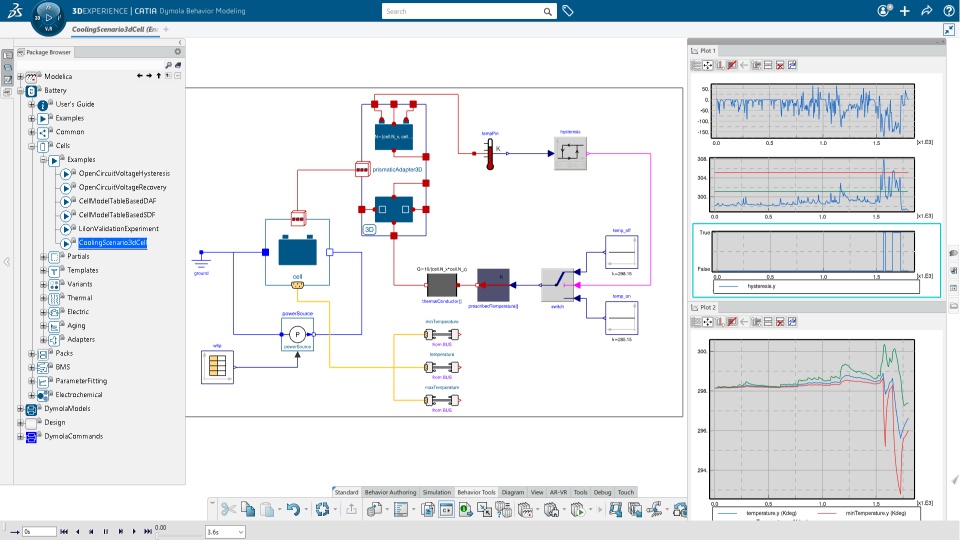This screenshot has height=540, width=960.
Task: Expand the Modelica package
Action: coord(20,77)
